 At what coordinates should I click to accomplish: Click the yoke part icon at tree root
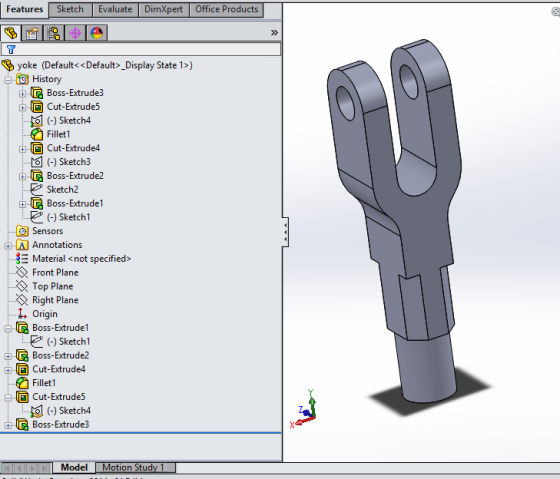coord(8,65)
